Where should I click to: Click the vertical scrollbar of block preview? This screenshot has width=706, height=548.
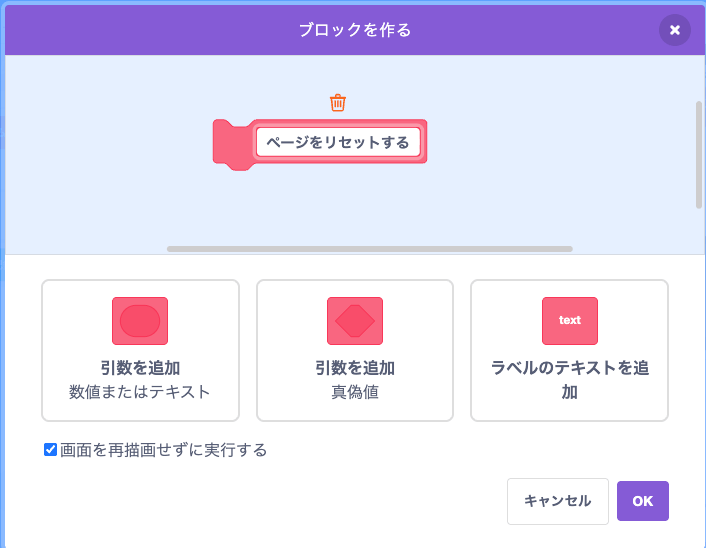699,154
